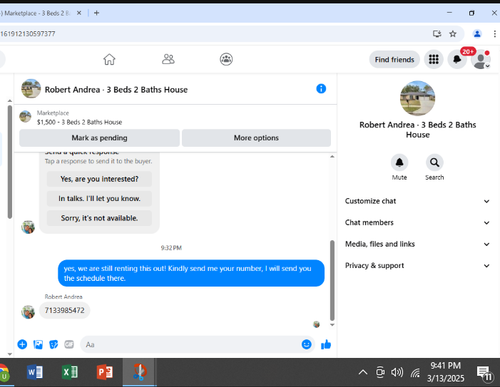Click the blue sent message bubble
Viewport: 500px width, 387px height.
pyautogui.click(x=191, y=273)
